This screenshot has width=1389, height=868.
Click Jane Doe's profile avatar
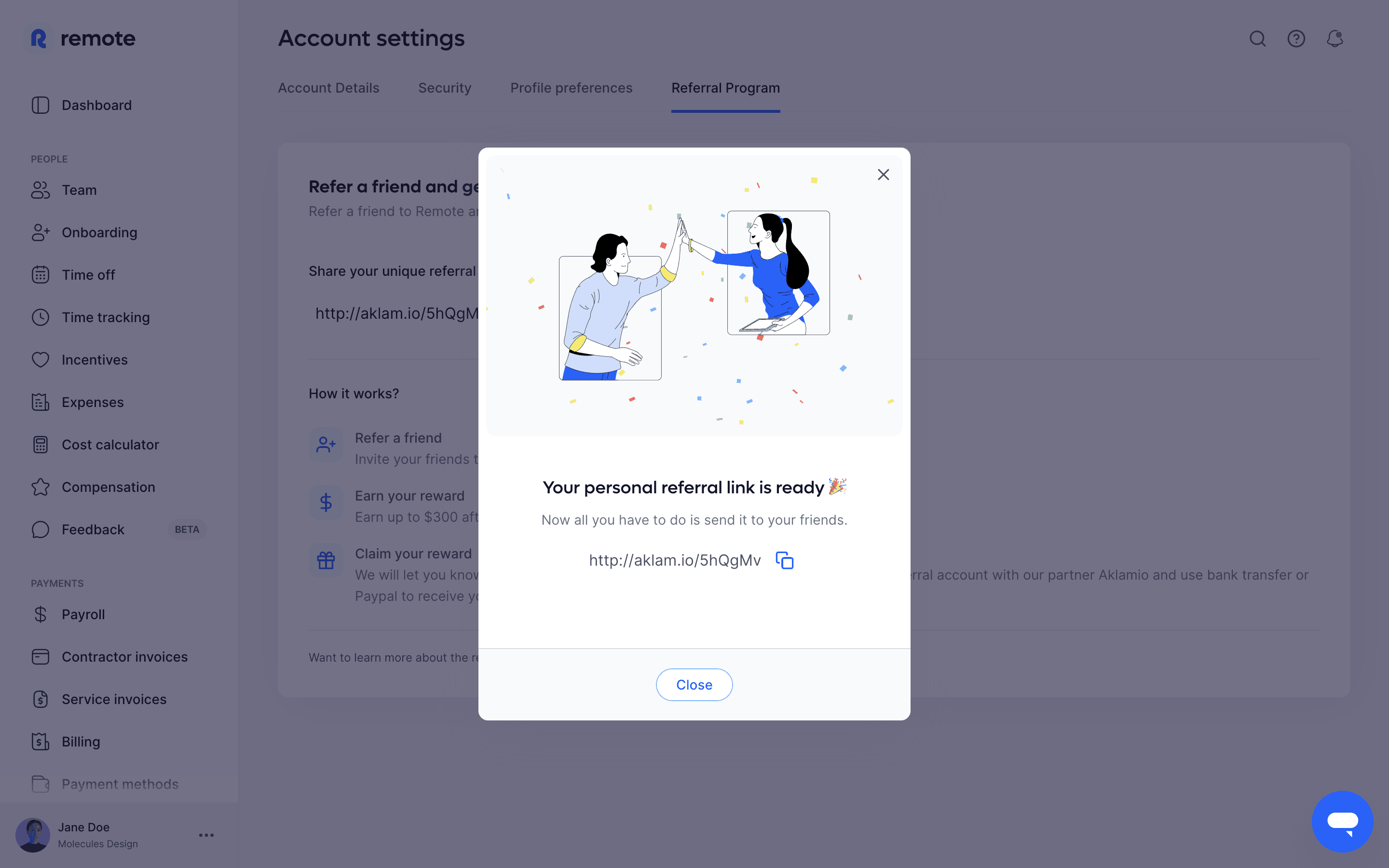(x=33, y=835)
